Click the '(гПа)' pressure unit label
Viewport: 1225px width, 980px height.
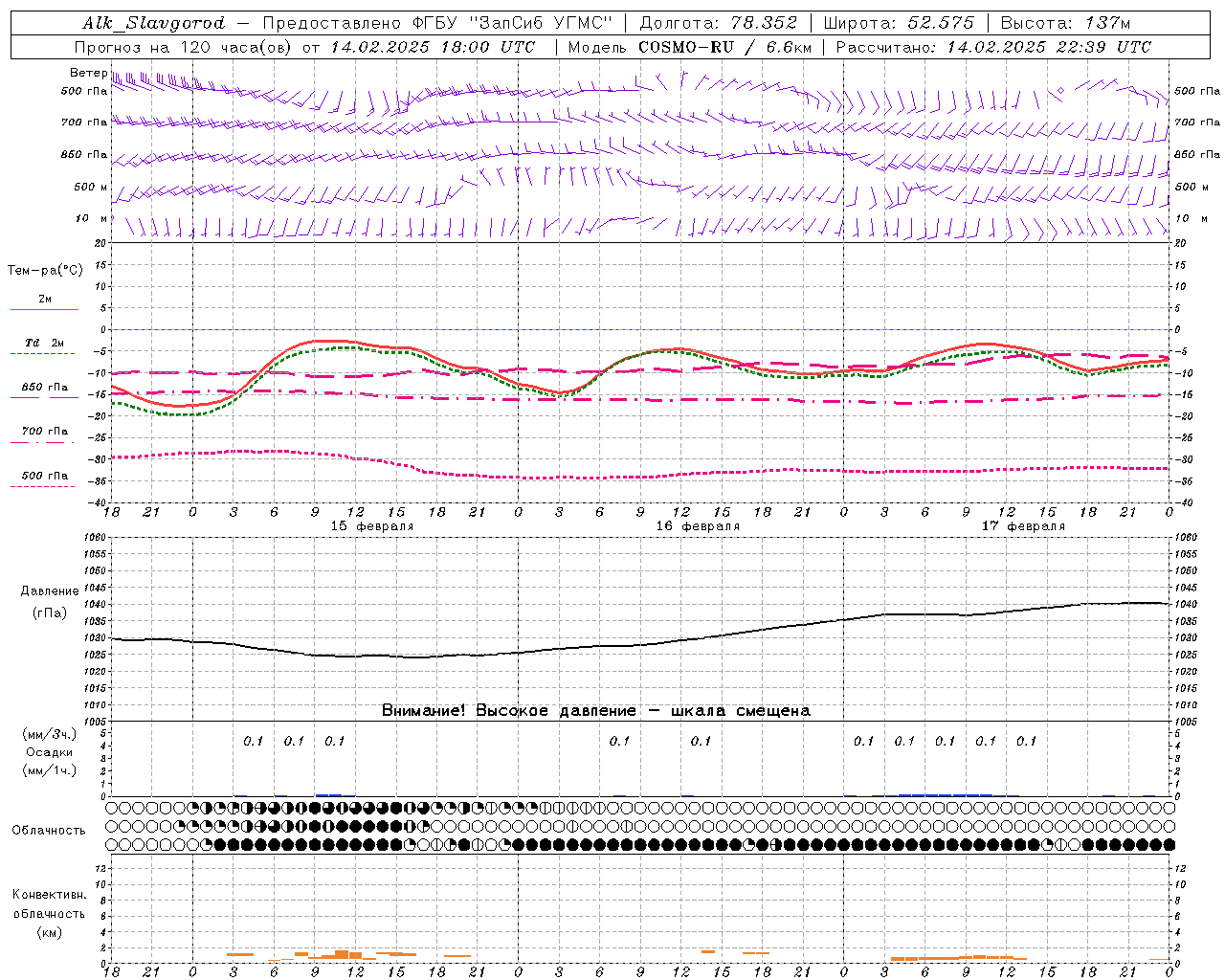(50, 613)
